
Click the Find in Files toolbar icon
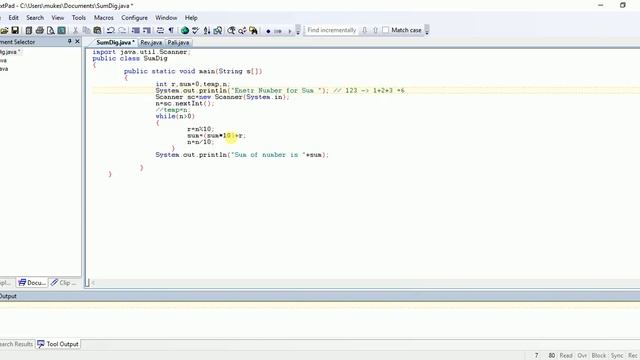[253, 30]
